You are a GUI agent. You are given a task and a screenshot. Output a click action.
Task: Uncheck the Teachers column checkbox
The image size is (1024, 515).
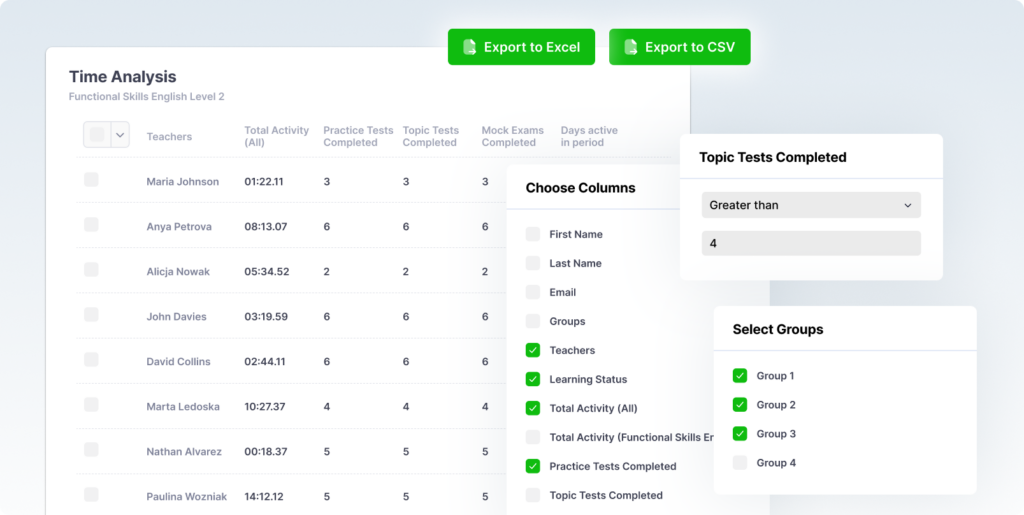(533, 351)
